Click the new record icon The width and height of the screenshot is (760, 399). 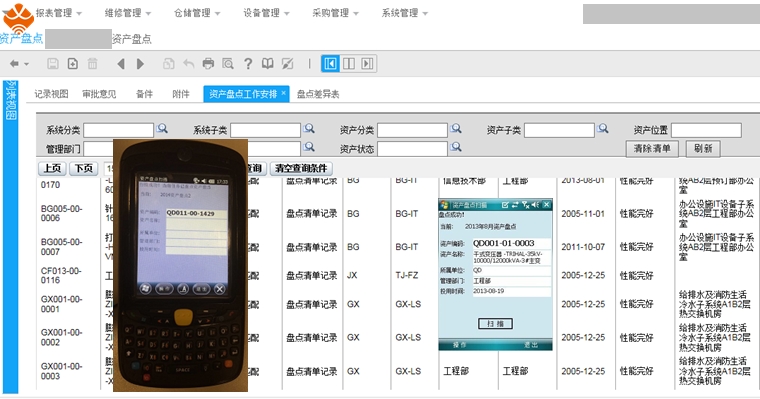coord(73,64)
